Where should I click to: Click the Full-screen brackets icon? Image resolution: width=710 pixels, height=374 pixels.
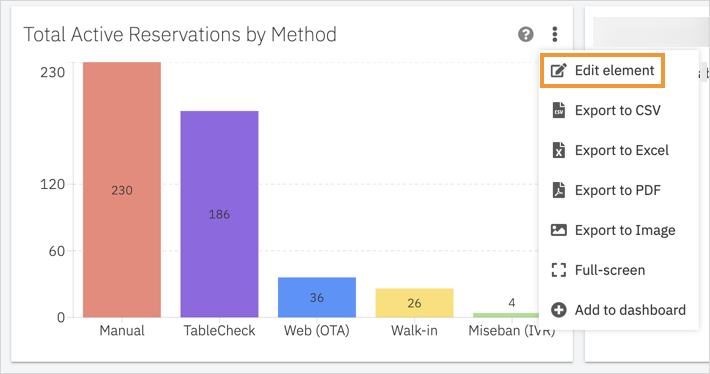[x=559, y=270]
